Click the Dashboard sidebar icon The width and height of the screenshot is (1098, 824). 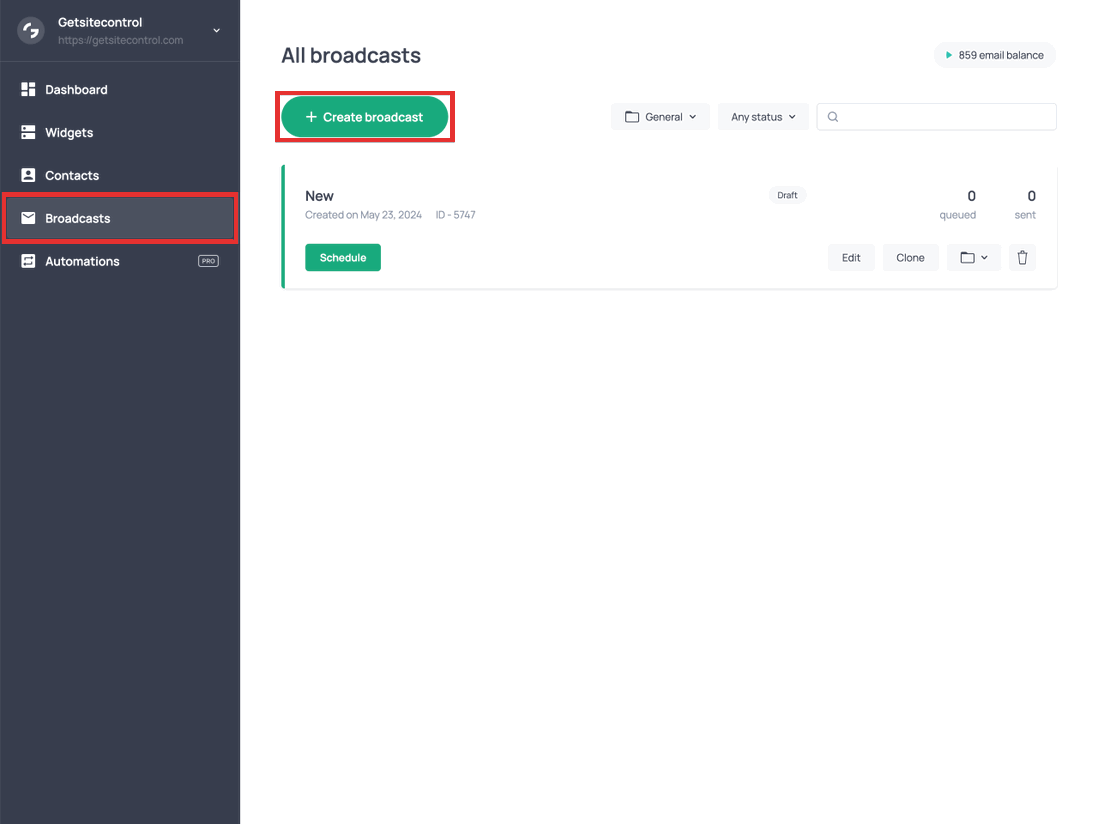click(28, 90)
